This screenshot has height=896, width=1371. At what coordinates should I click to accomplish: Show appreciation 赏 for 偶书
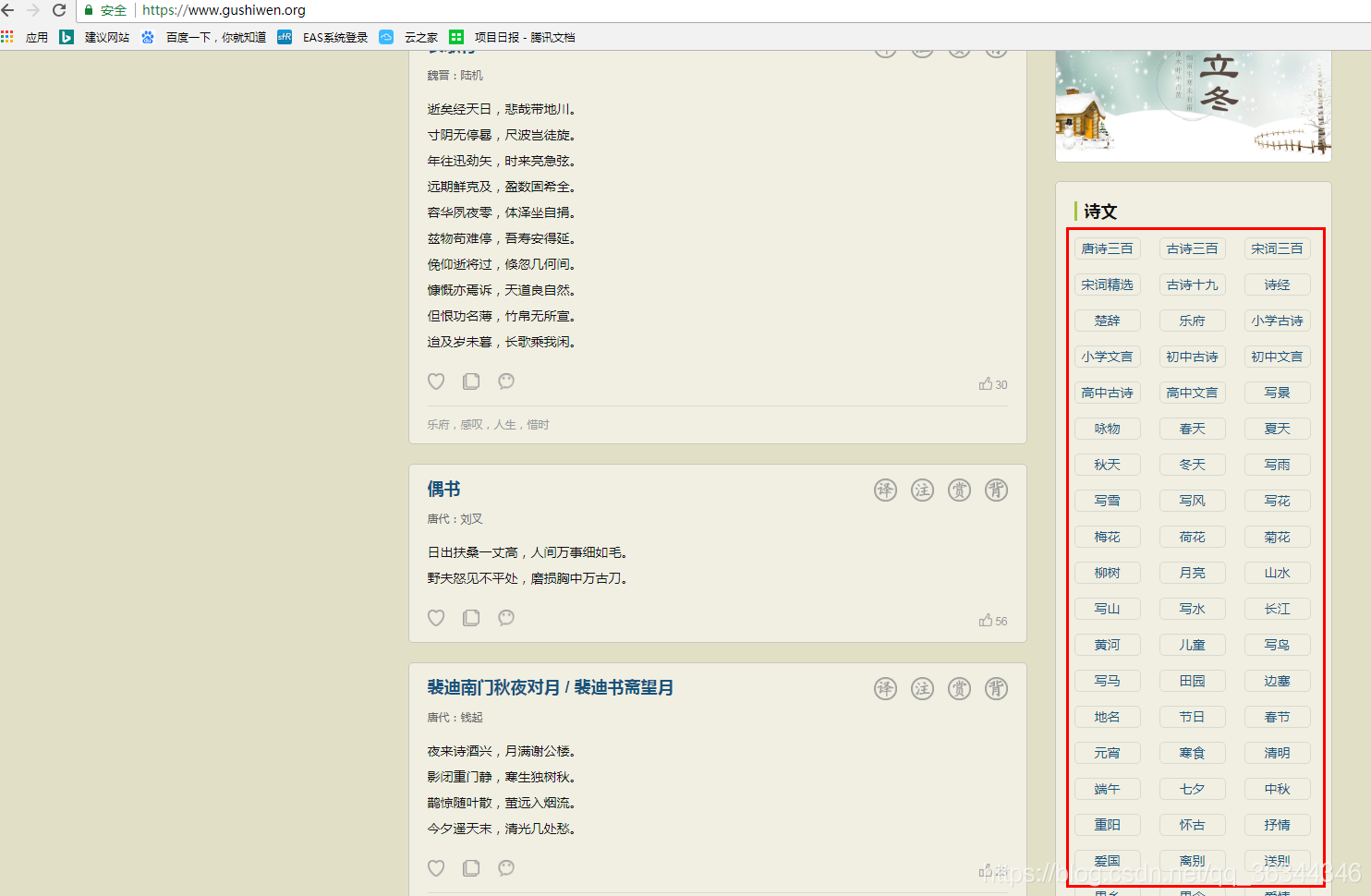[960, 490]
